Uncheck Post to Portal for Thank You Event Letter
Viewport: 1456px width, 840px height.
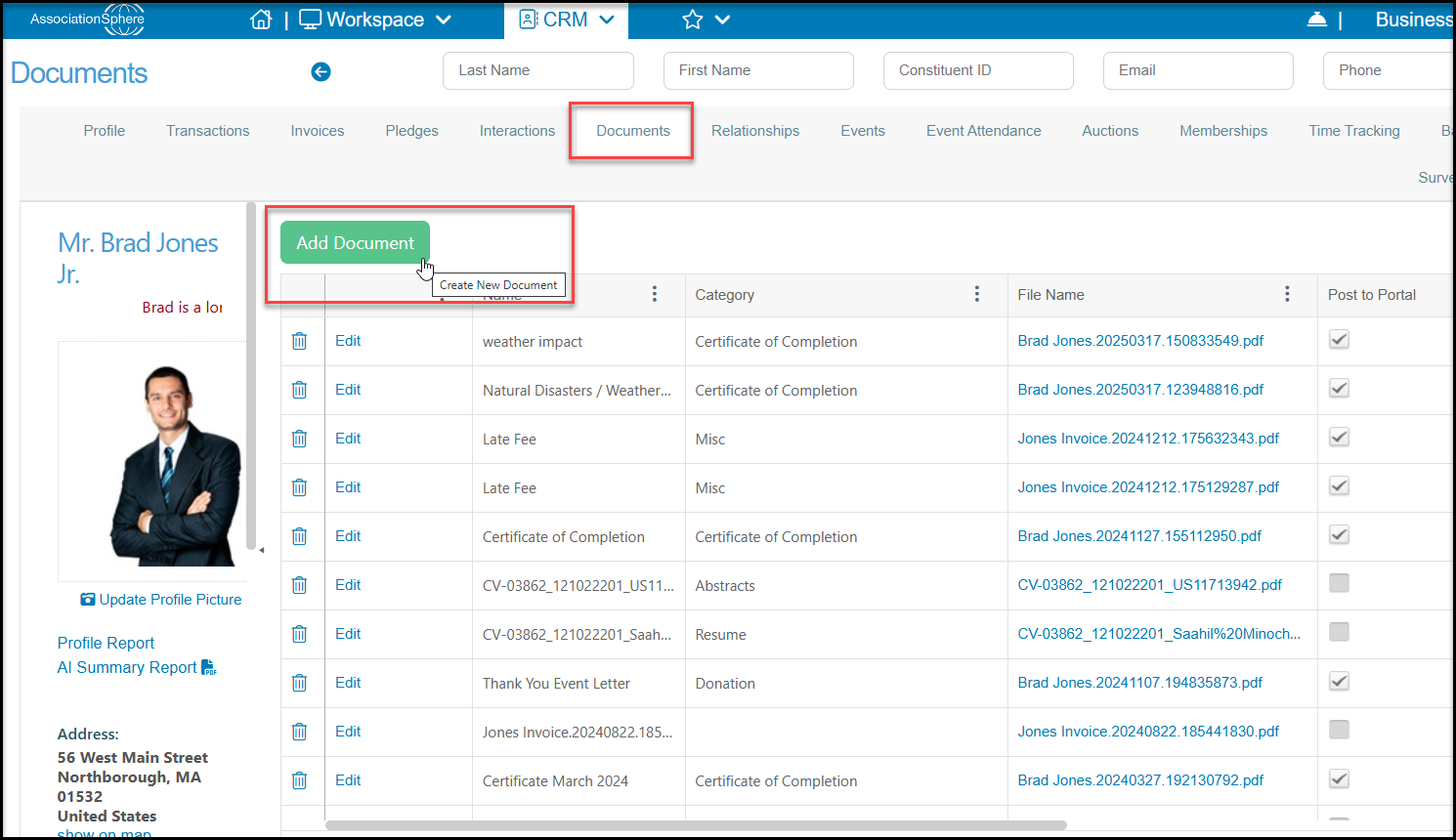pyautogui.click(x=1340, y=681)
